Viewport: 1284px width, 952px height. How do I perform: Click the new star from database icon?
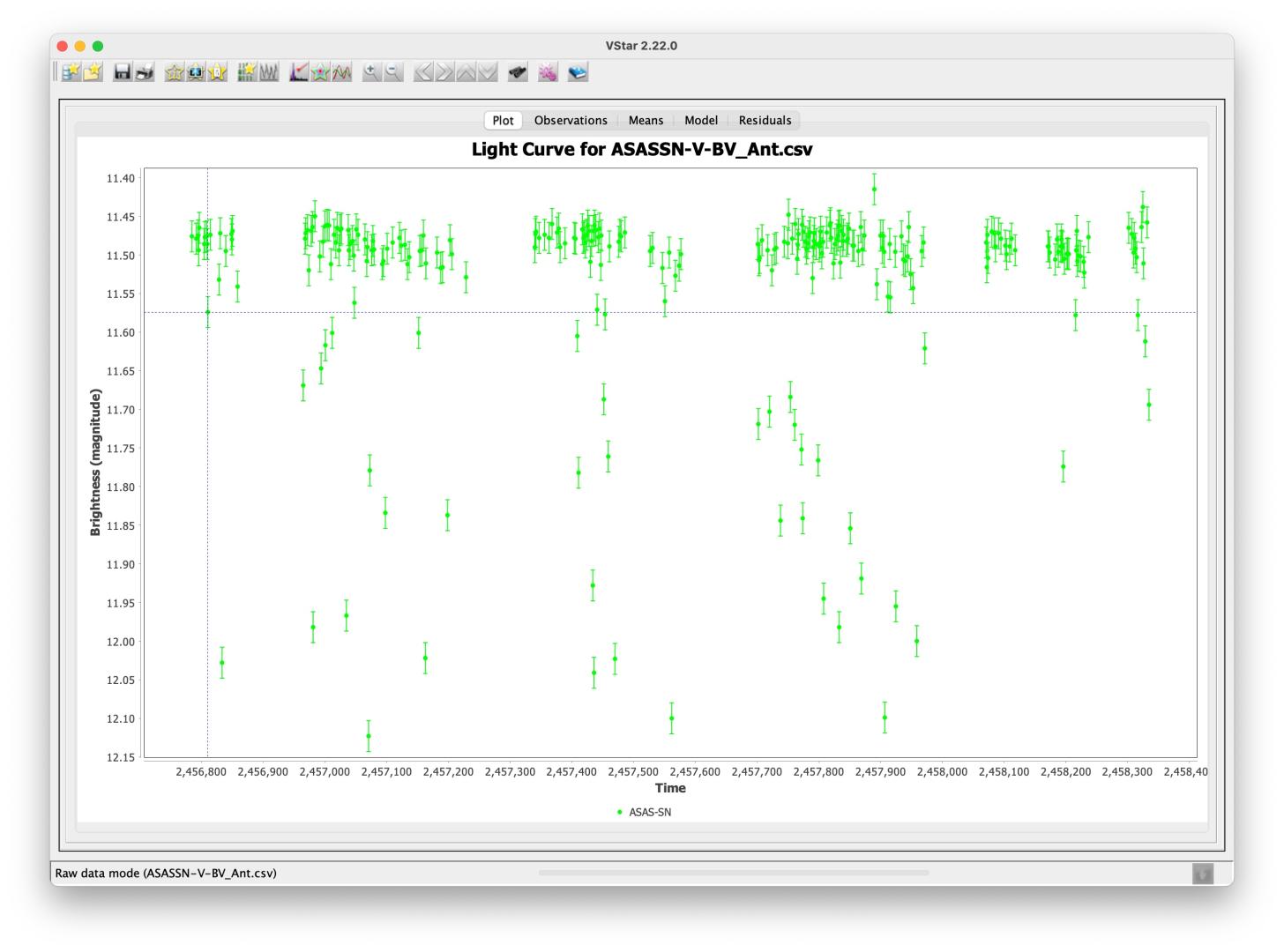pos(71,72)
